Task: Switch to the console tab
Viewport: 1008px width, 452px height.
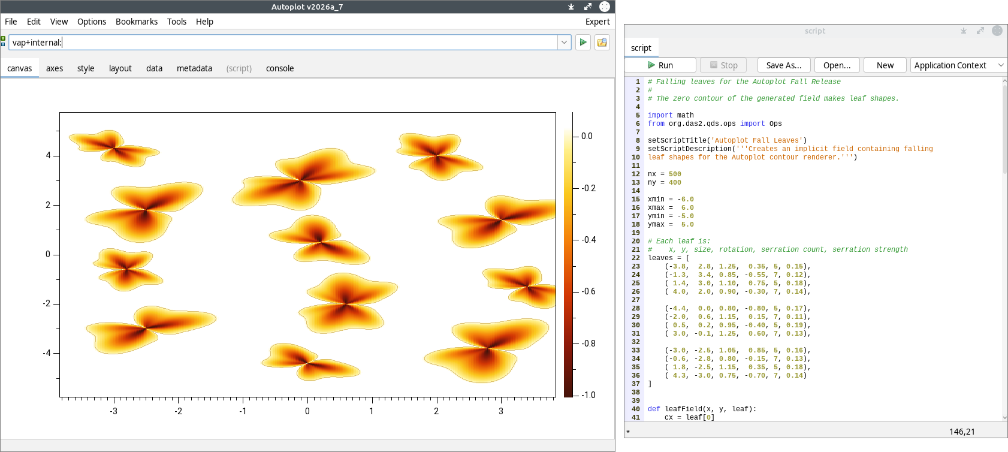Action: [280, 68]
